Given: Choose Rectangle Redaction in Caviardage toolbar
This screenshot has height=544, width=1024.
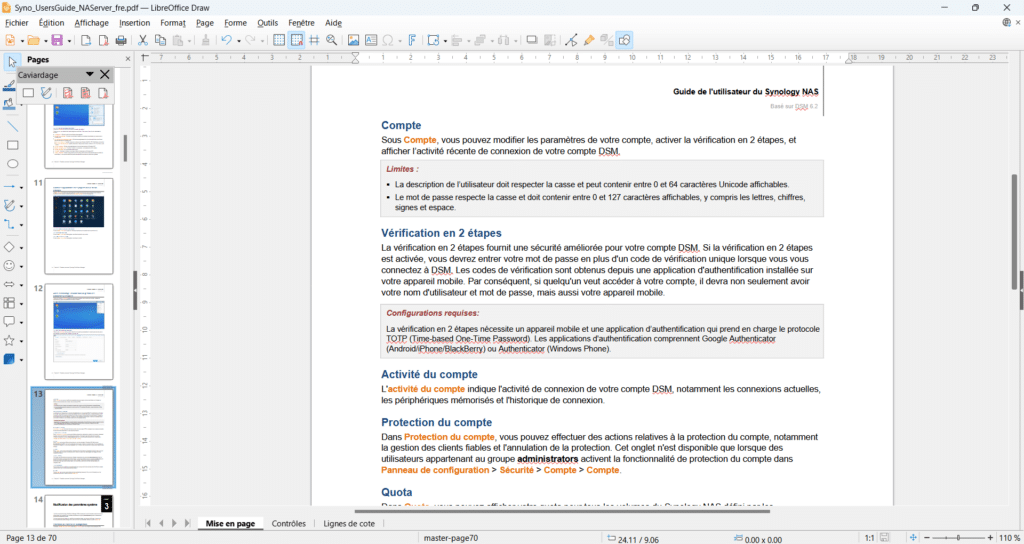Looking at the screenshot, I should [x=28, y=93].
